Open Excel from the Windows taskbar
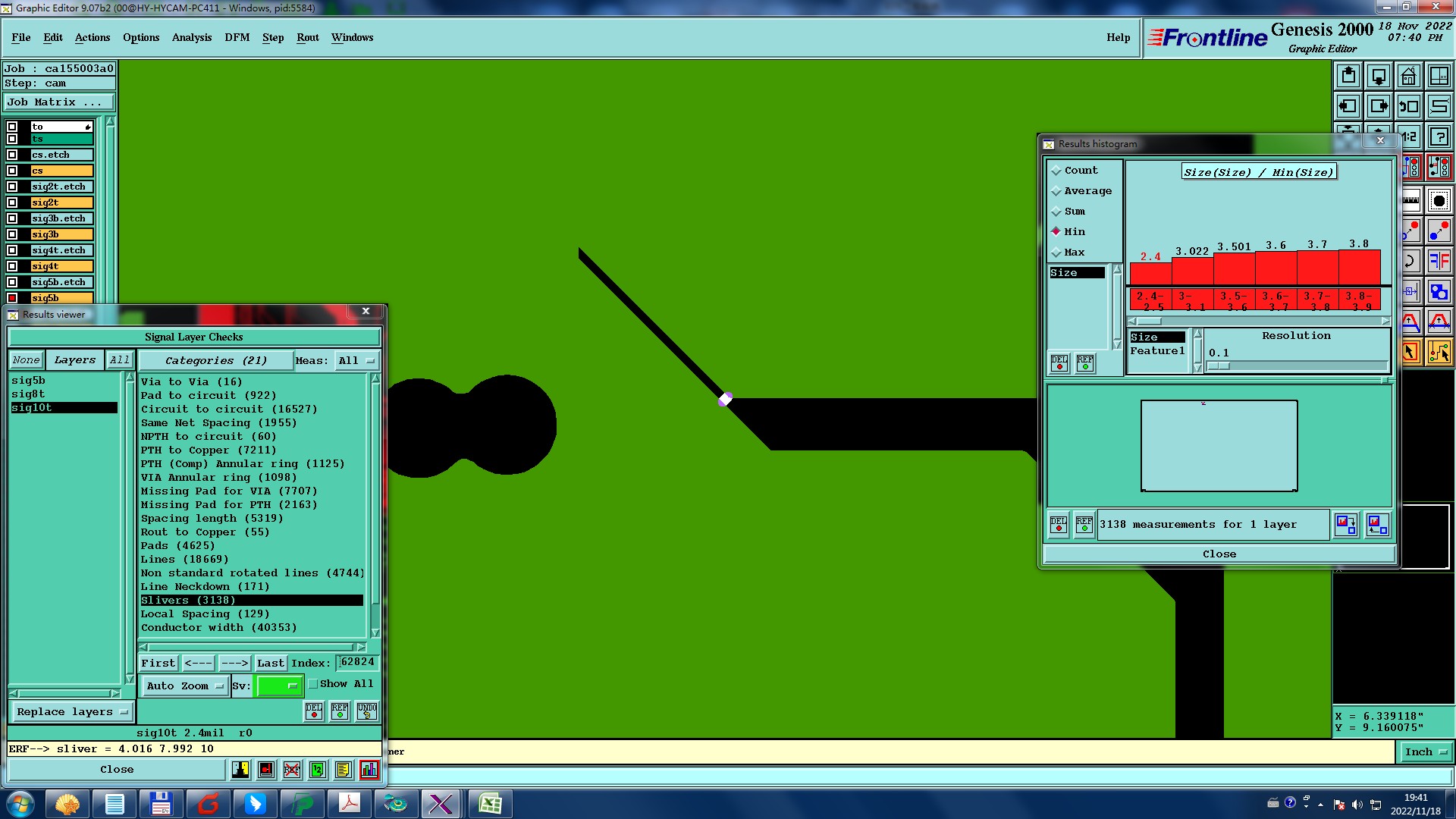The height and width of the screenshot is (819, 1456). click(x=490, y=804)
